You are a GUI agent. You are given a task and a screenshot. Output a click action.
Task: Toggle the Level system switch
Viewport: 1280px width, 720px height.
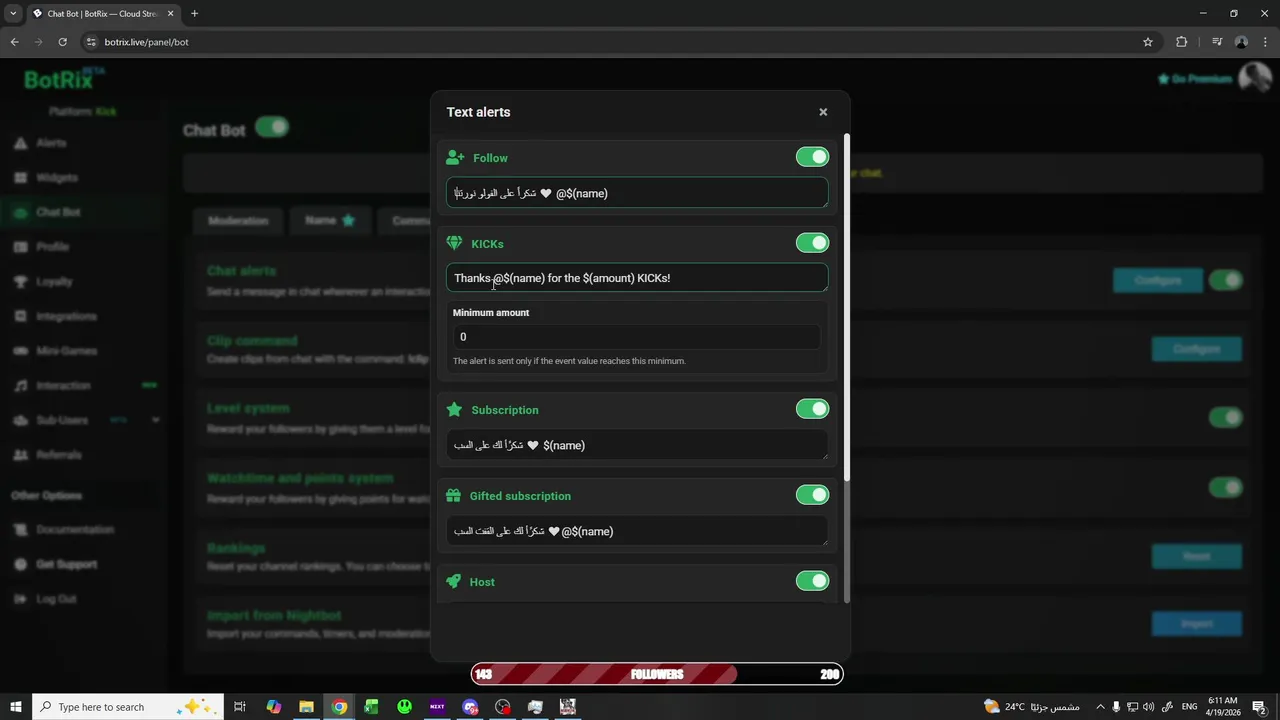coord(1225,417)
